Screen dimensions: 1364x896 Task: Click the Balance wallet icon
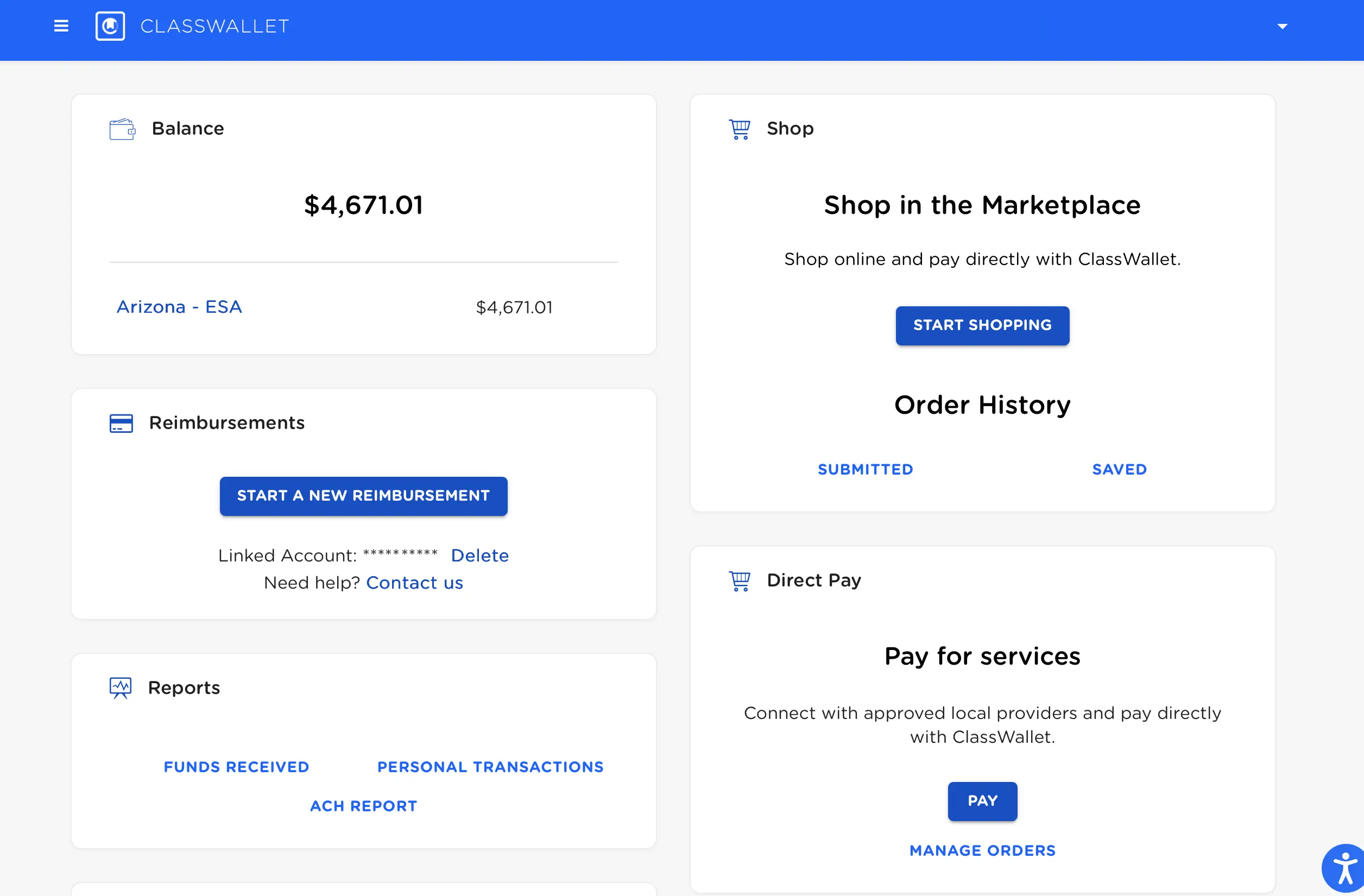coord(122,129)
